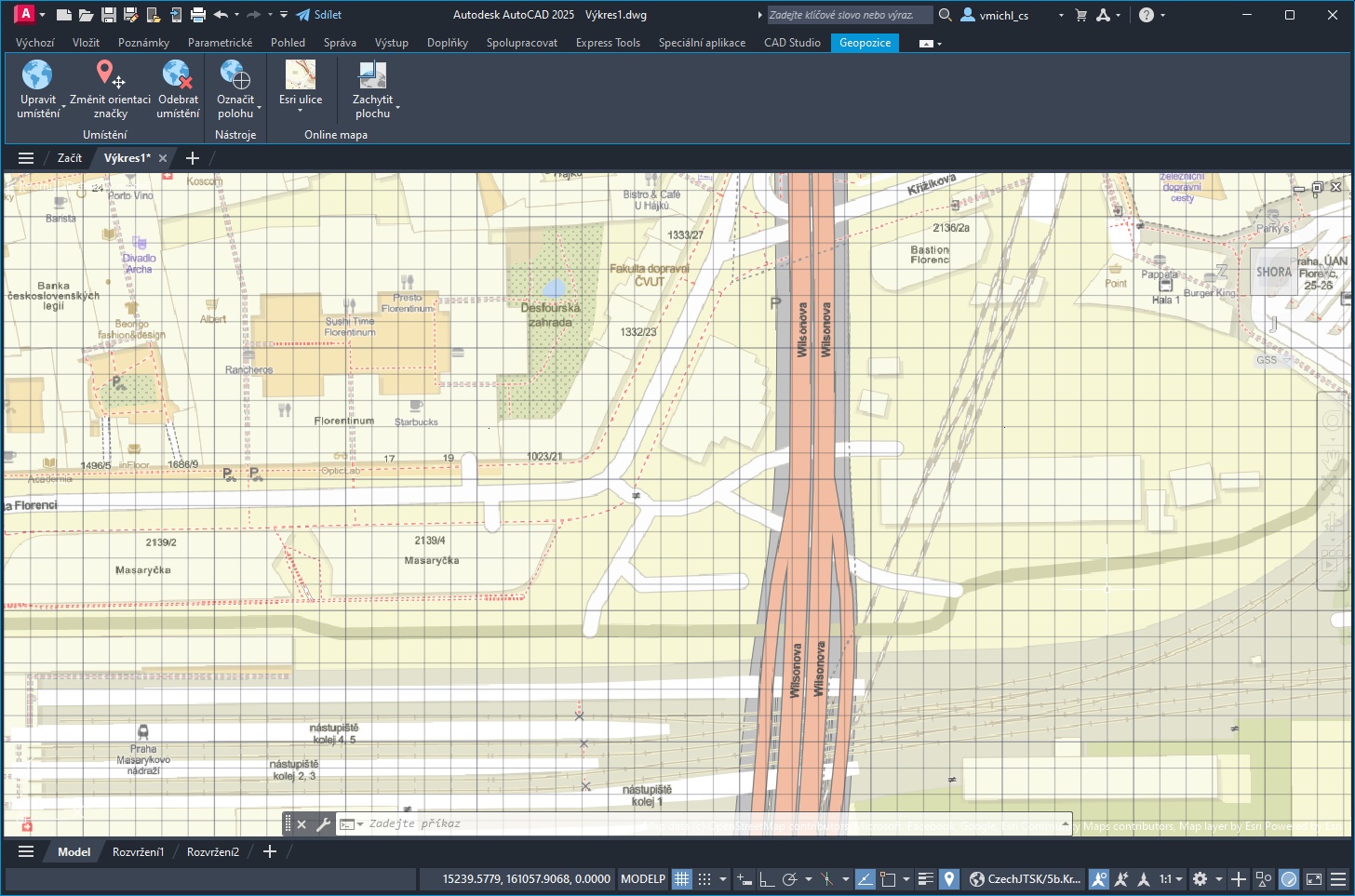Click the Save As icon in Quick Access toolbar

(130, 15)
